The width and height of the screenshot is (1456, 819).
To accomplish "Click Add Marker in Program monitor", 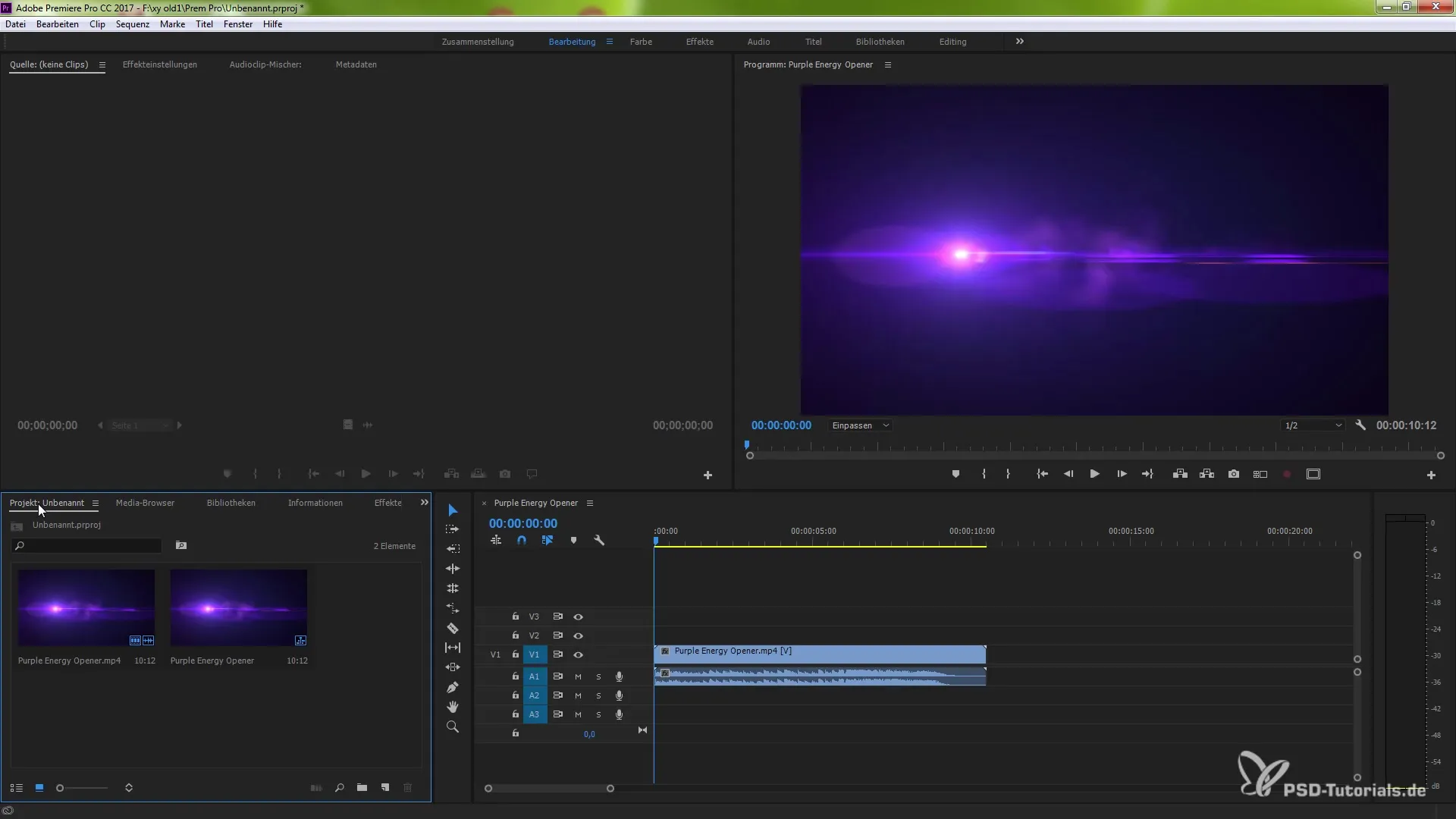I will [955, 474].
